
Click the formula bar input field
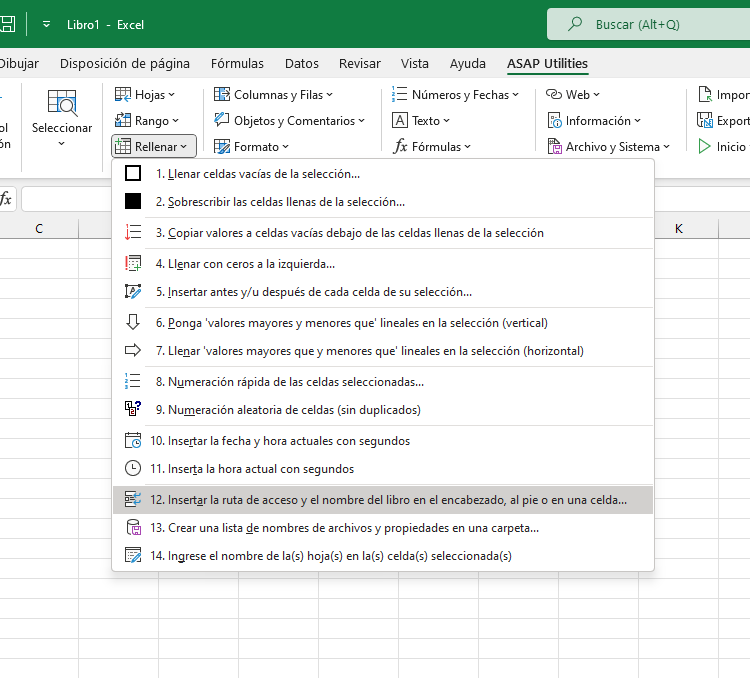coord(66,199)
